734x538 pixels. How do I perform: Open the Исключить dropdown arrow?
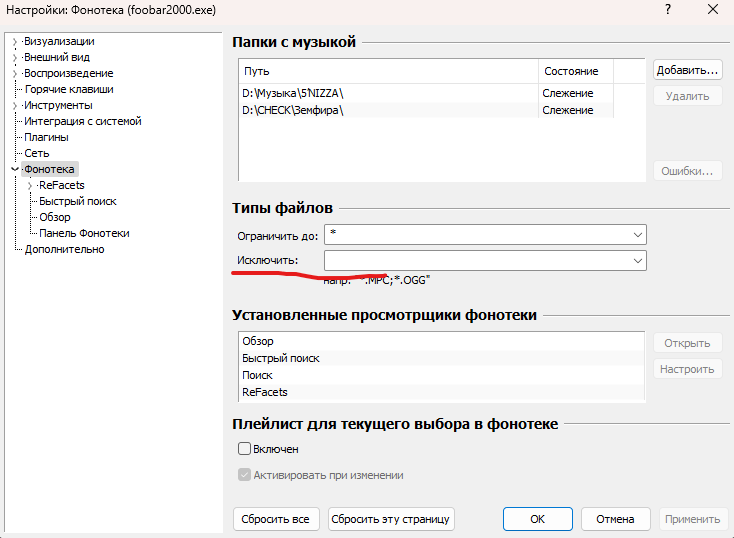pyautogui.click(x=637, y=260)
